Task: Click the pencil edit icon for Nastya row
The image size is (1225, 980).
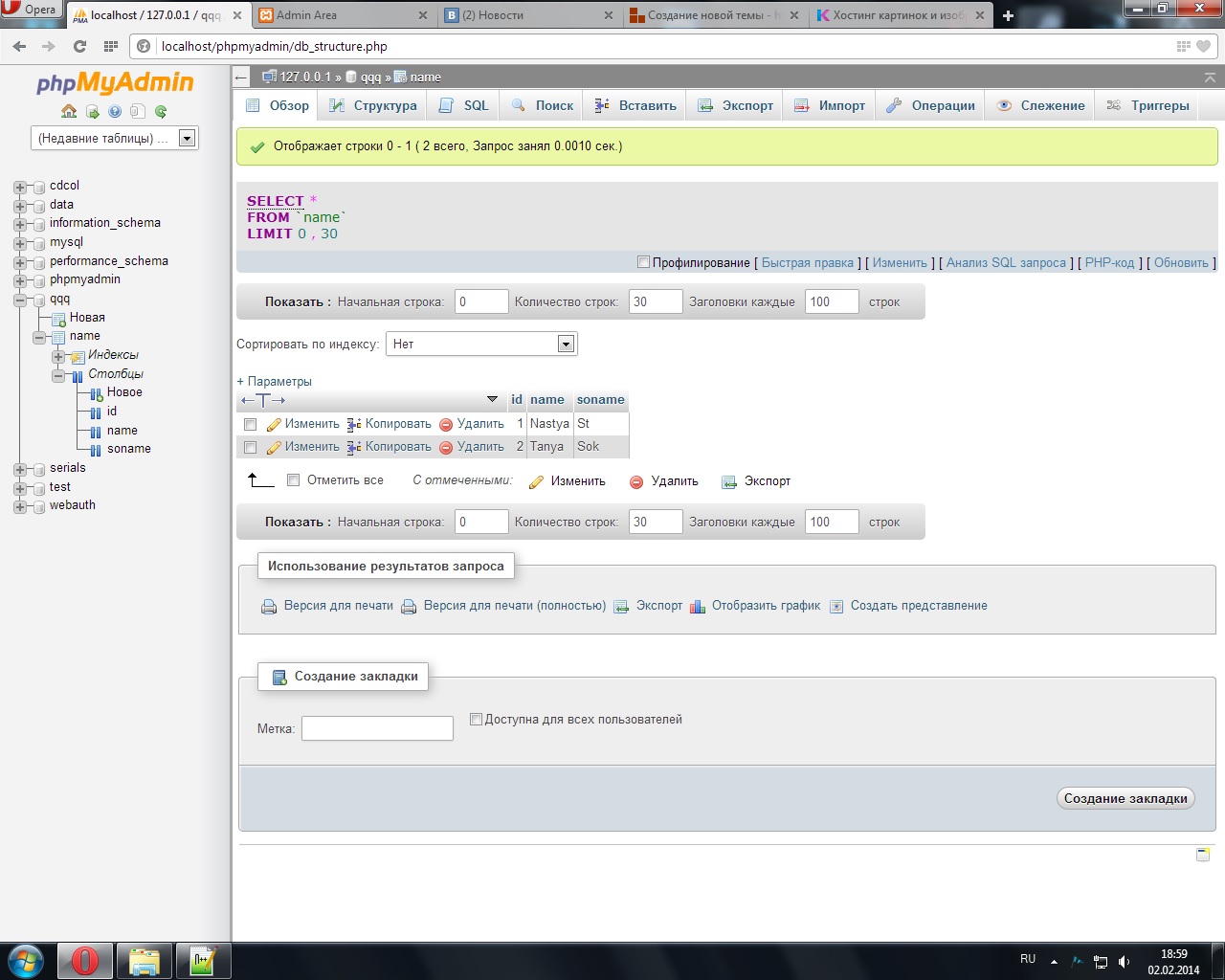Action: pos(274,424)
